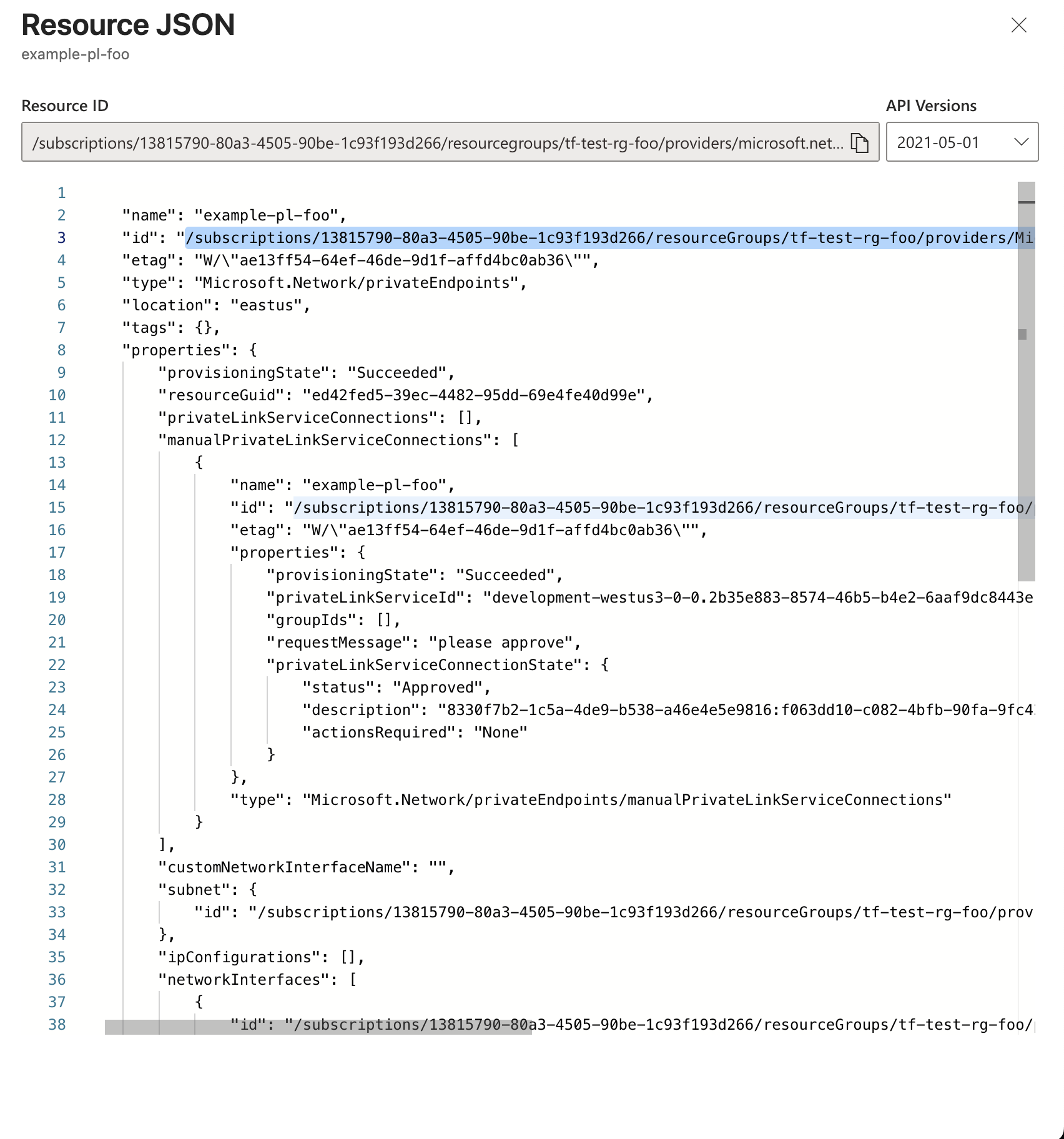Copy the Resource ID to clipboard

tap(860, 142)
